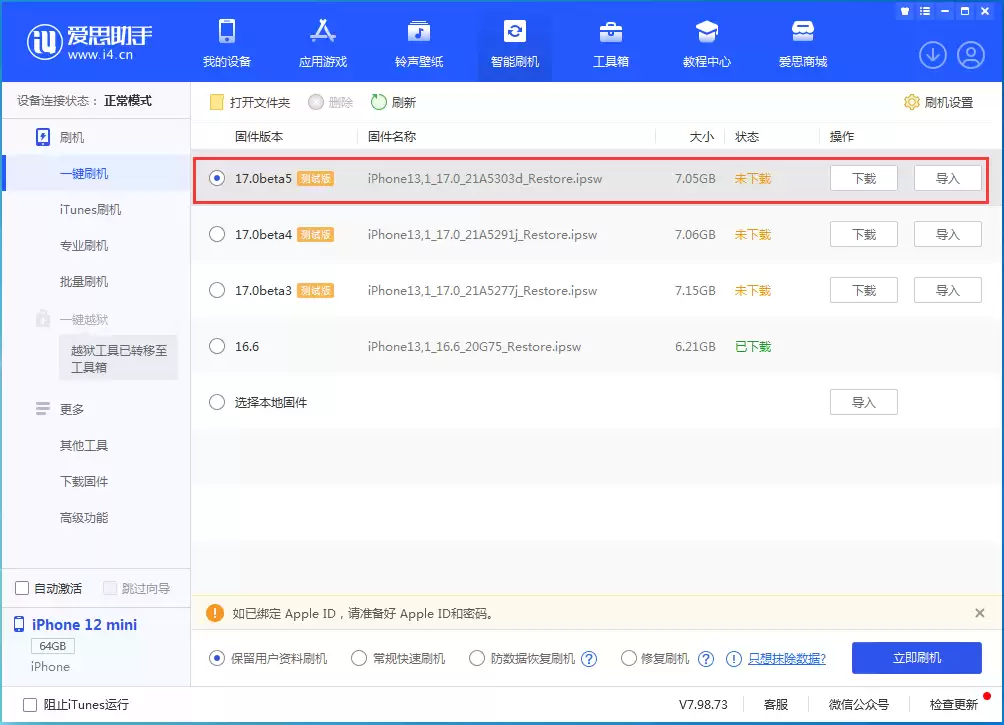This screenshot has width=1004, height=725.
Task: Open 应用游戏 app store icon
Action: (323, 31)
